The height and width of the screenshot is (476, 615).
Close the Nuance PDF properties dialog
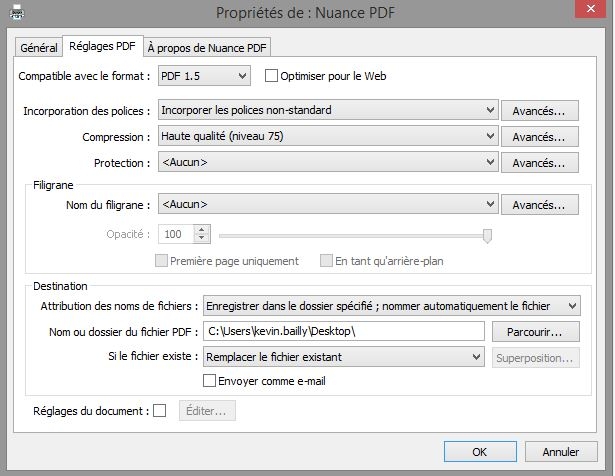pos(591,9)
